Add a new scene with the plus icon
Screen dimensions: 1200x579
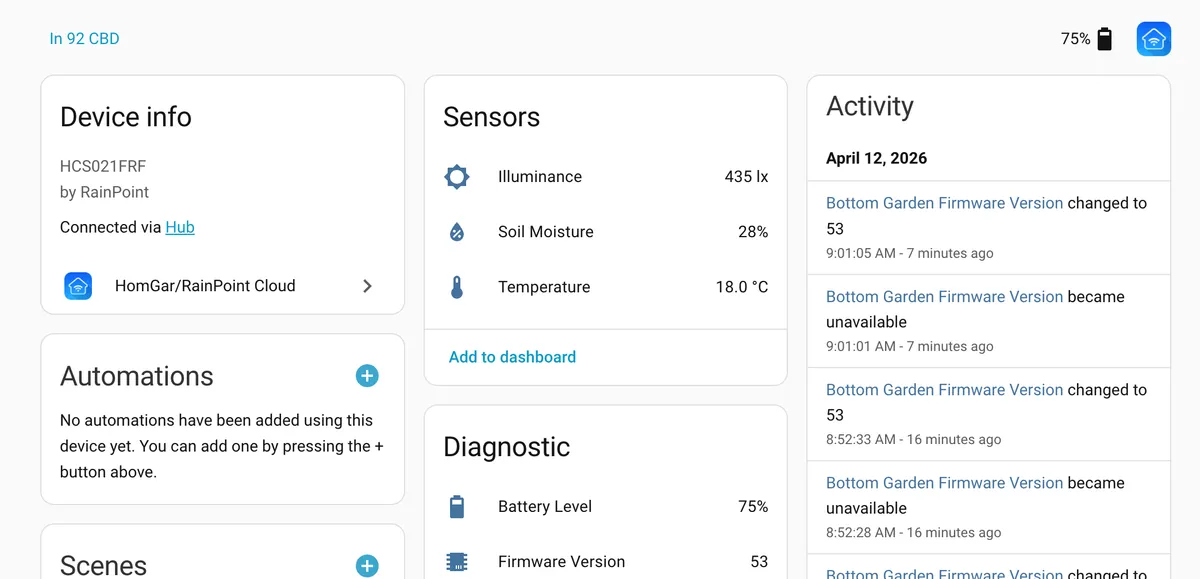point(367,566)
